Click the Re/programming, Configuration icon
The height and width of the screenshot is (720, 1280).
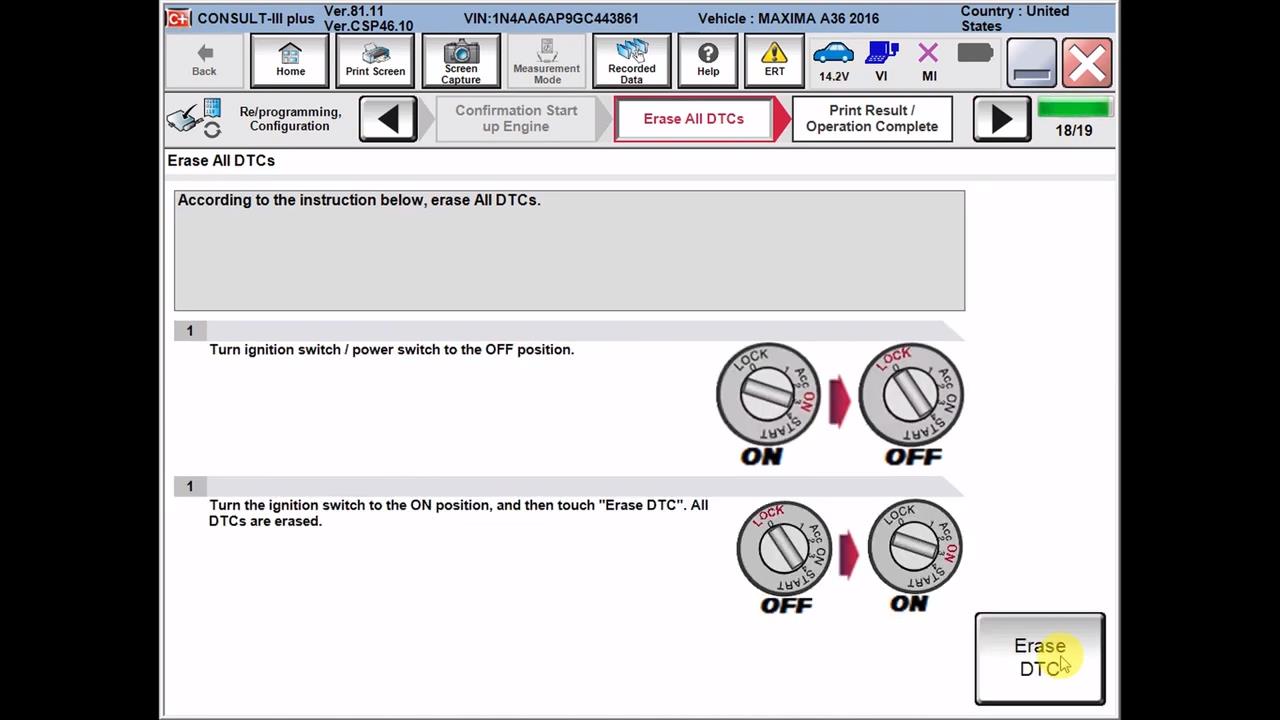194,118
